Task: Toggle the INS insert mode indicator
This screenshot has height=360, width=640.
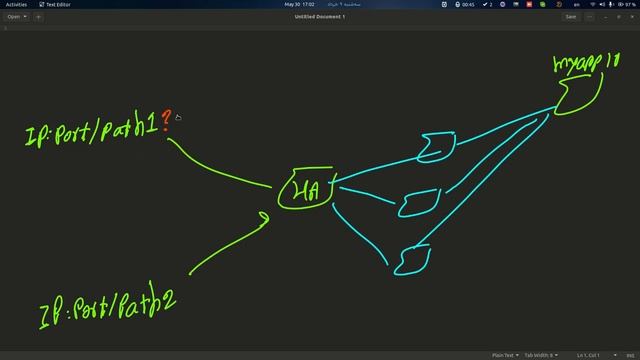Action: coord(631,356)
